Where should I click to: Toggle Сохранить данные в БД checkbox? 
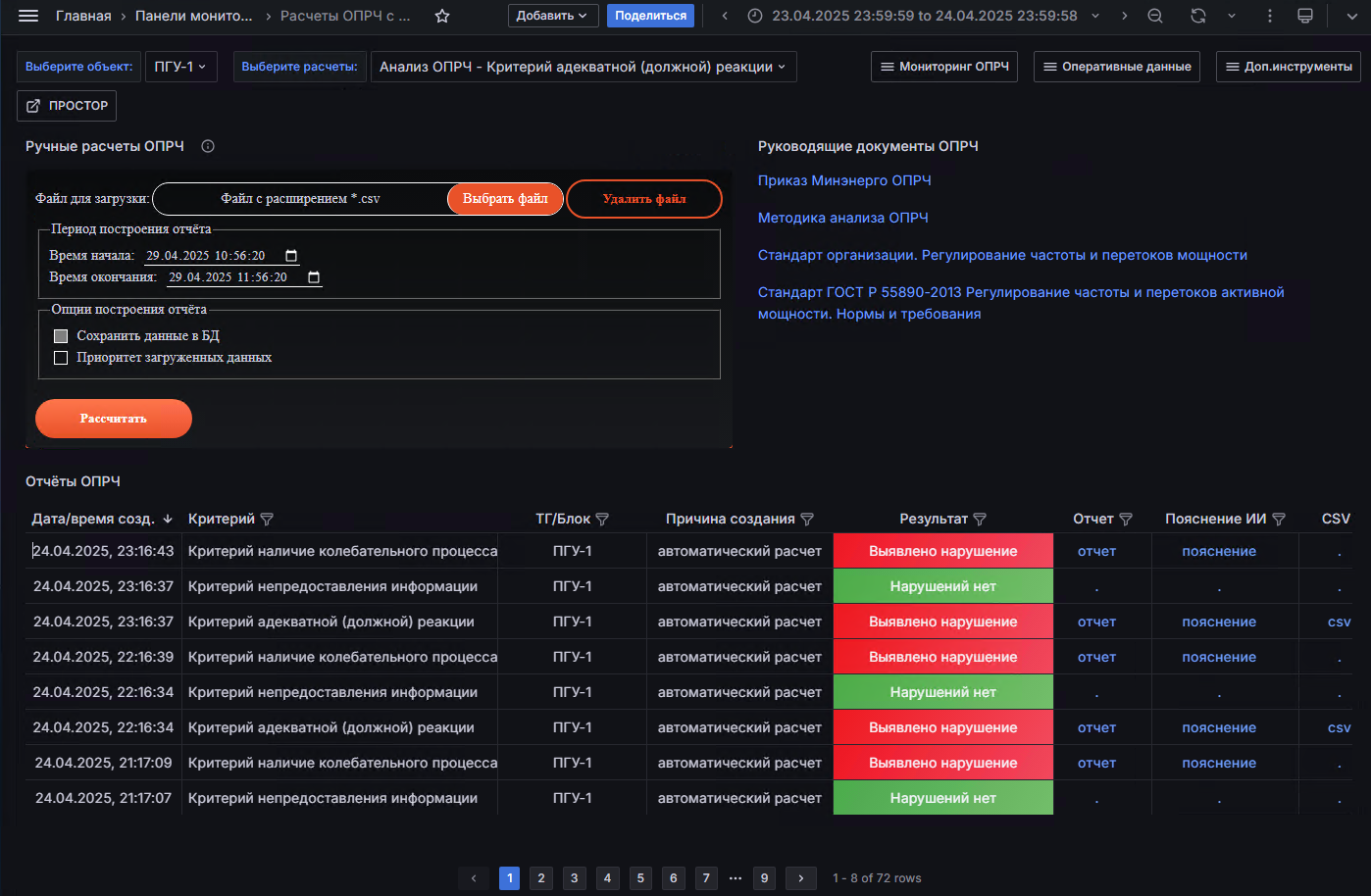tap(61, 336)
